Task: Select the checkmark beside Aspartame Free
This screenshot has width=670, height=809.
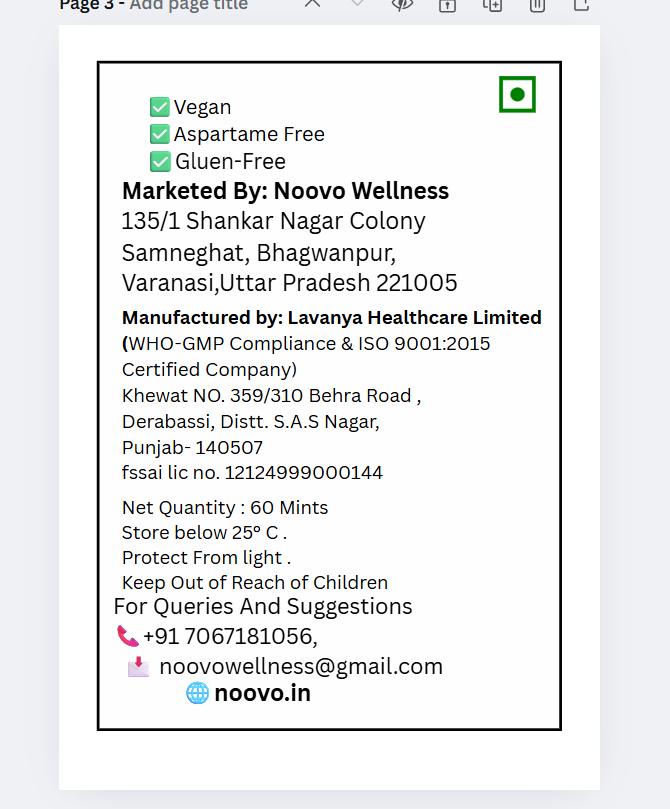Action: (x=159, y=134)
